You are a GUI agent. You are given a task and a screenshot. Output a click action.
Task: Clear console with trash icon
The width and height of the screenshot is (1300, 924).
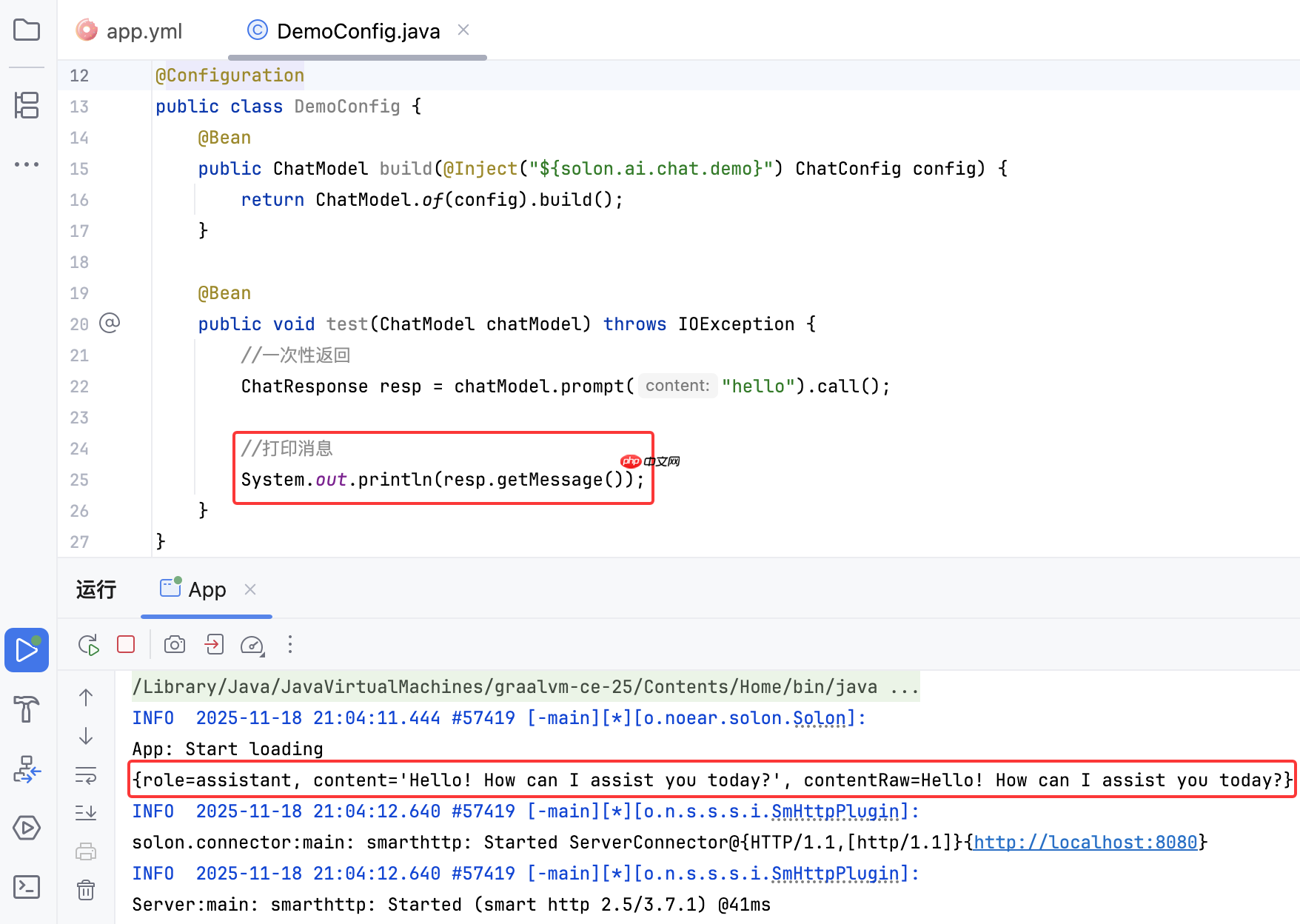pos(86,889)
